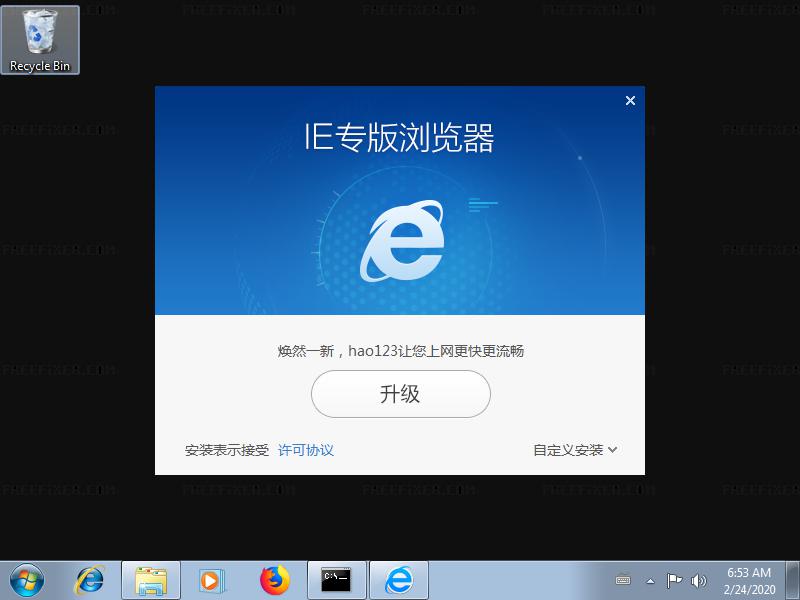
Task: Open Action Center flag icon
Action: coord(674,580)
